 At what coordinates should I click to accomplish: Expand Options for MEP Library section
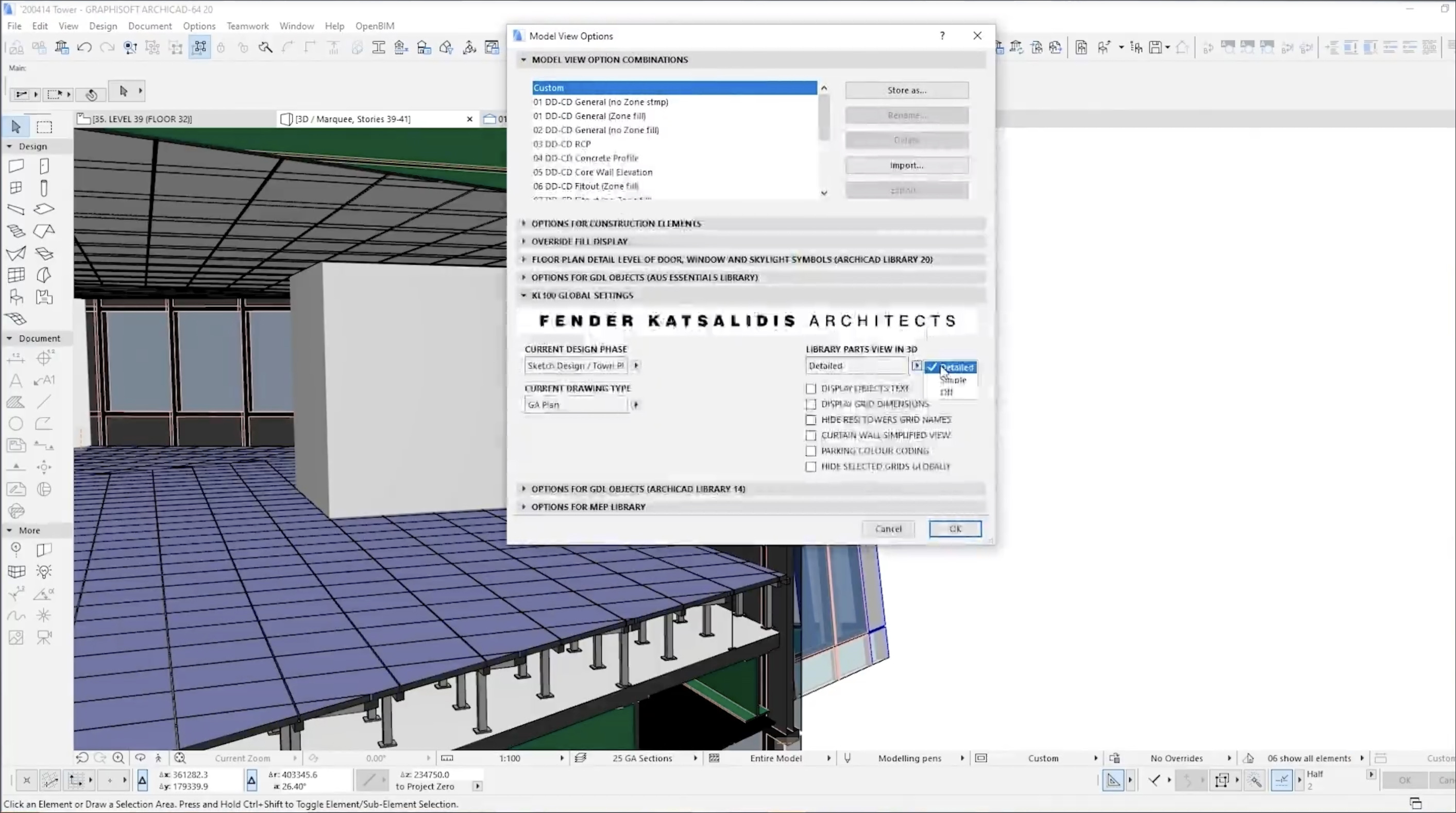click(524, 507)
